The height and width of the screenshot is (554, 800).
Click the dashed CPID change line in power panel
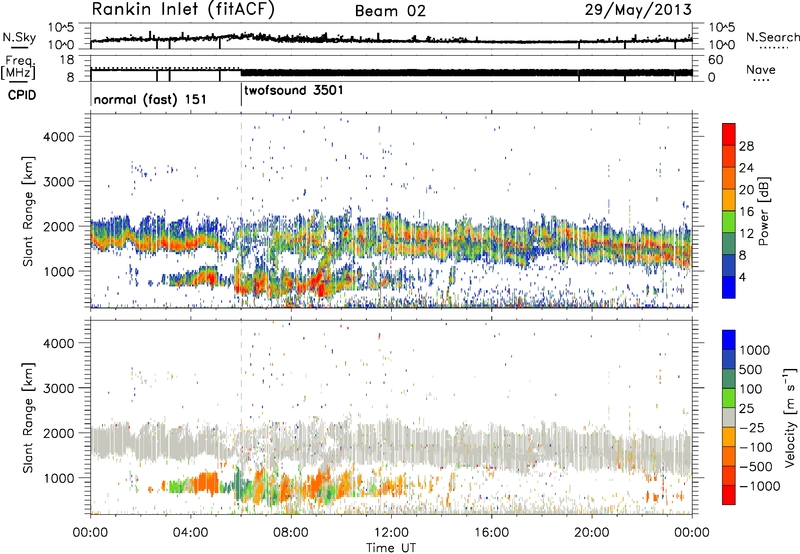[x=241, y=211]
